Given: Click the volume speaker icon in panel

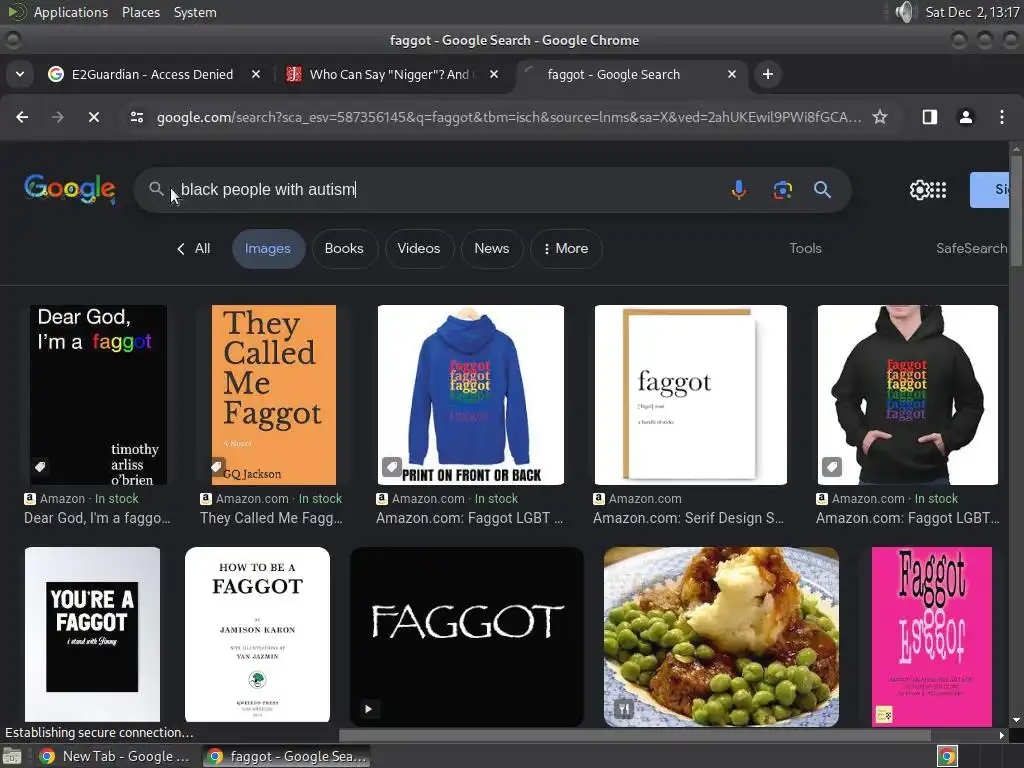Looking at the screenshot, I should [904, 12].
